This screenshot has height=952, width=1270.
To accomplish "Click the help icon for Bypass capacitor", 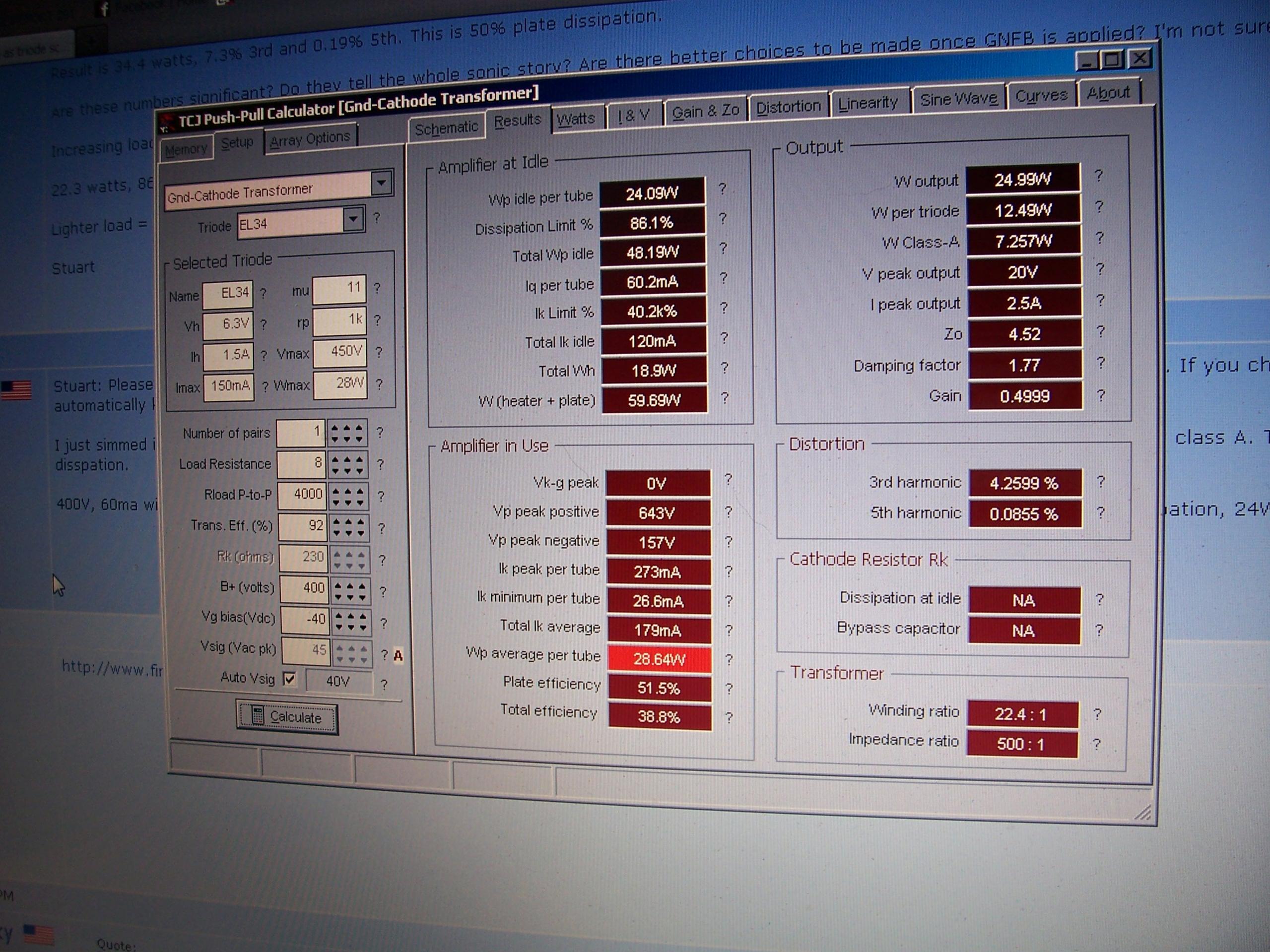I will click(x=1098, y=630).
